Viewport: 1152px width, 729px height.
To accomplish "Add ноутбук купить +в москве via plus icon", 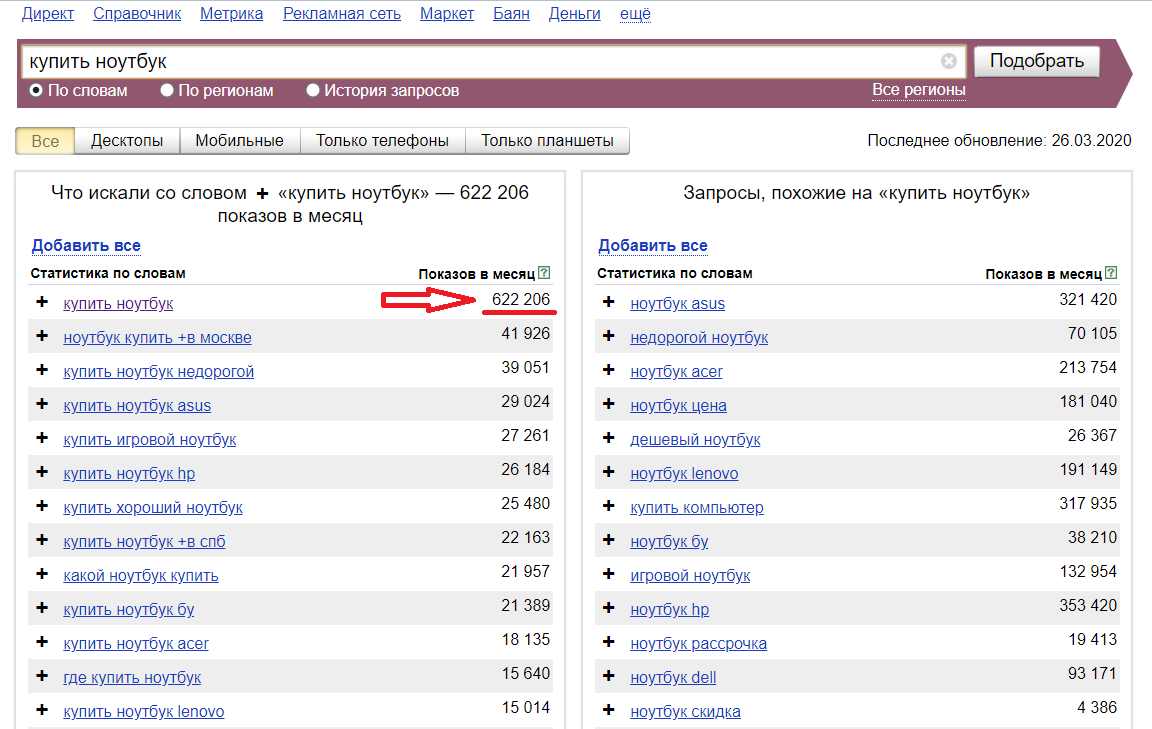I will tap(42, 336).
